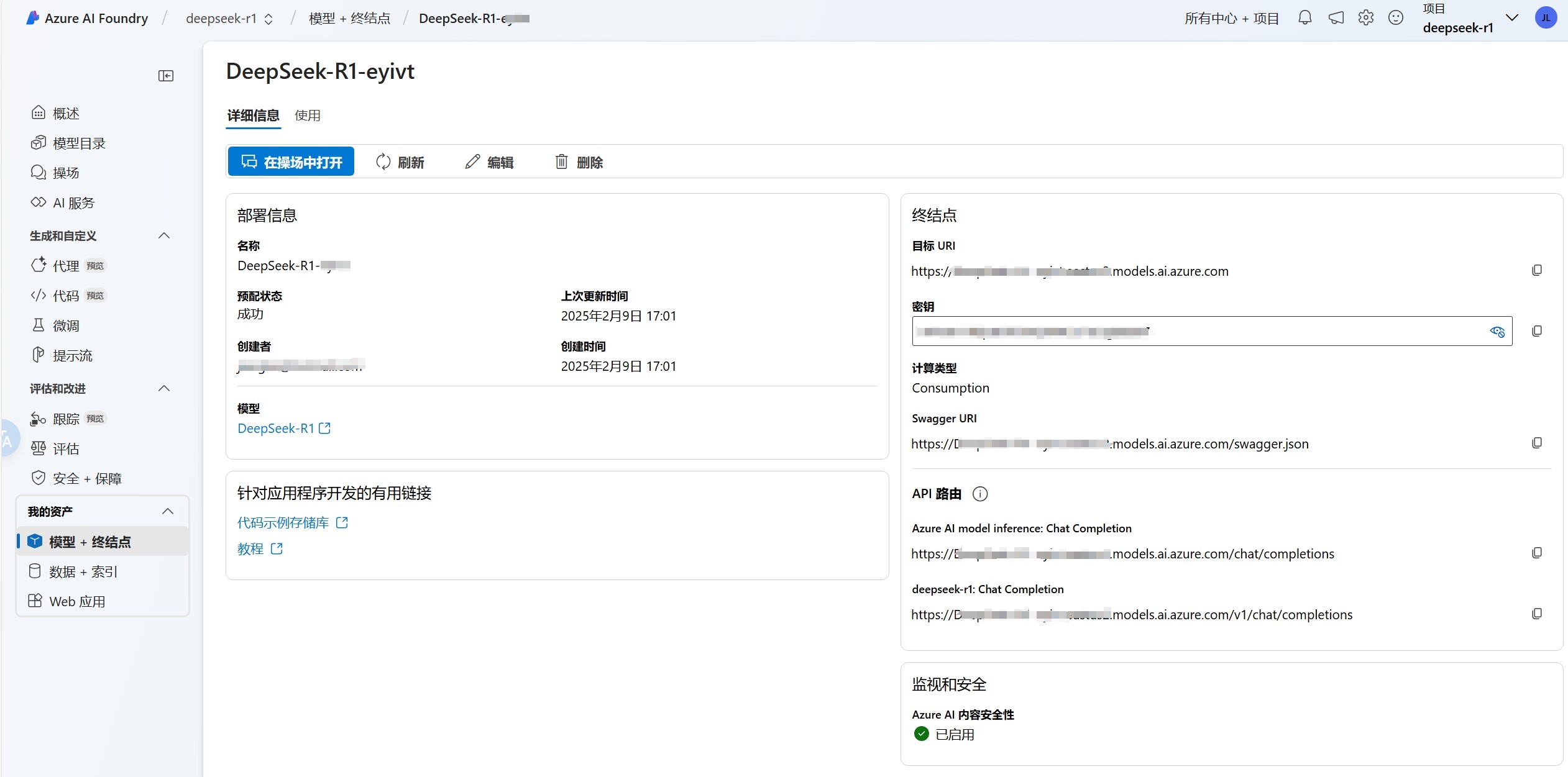Open 数据 + 索引 sidebar item
This screenshot has width=1568, height=777.
[73, 571]
